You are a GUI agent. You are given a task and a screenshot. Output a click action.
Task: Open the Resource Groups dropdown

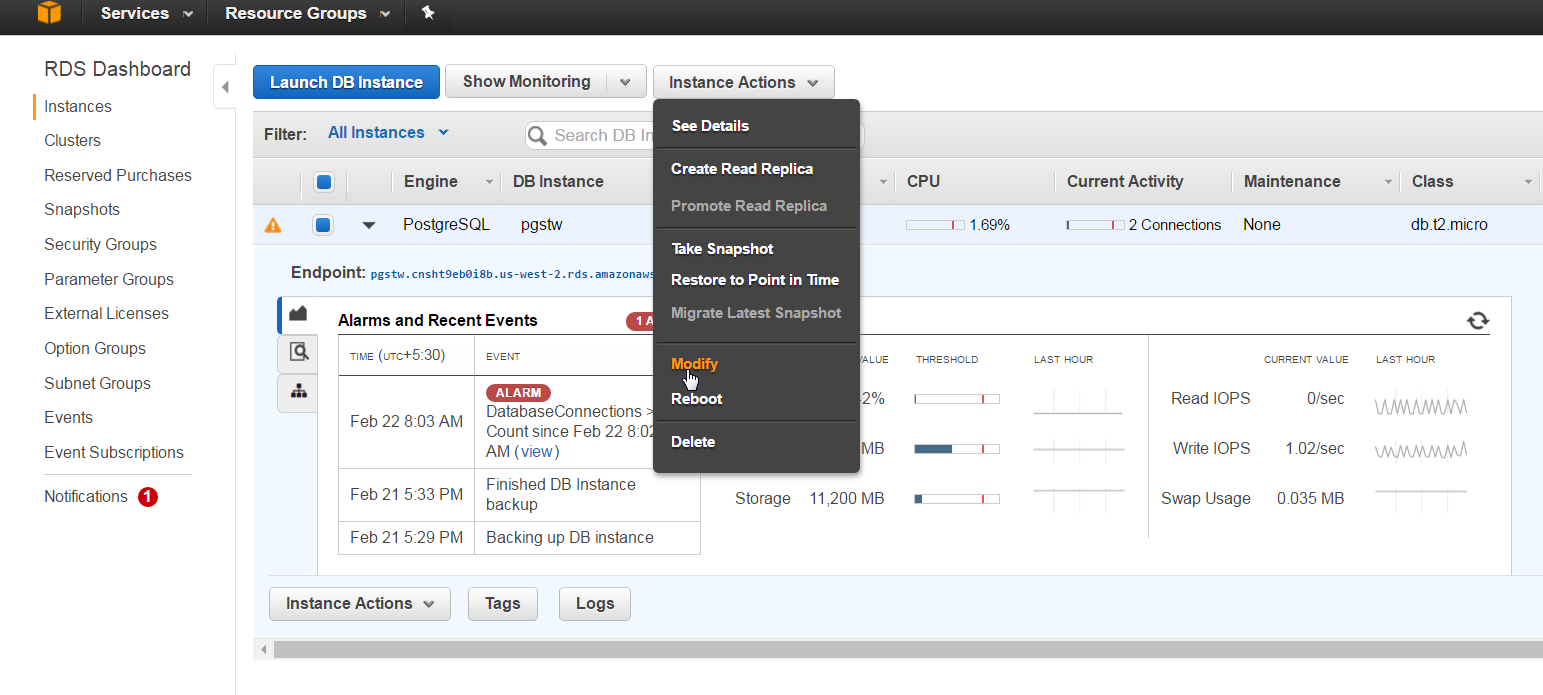tap(309, 14)
